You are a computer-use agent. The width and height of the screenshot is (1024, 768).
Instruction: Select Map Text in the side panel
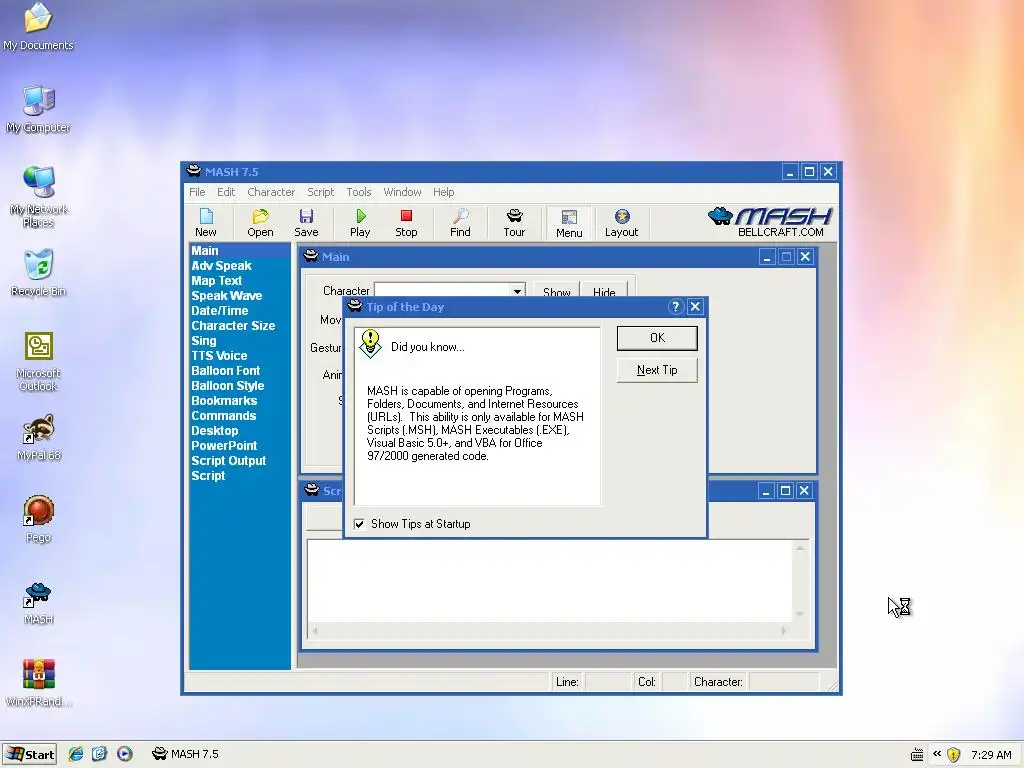coord(217,281)
